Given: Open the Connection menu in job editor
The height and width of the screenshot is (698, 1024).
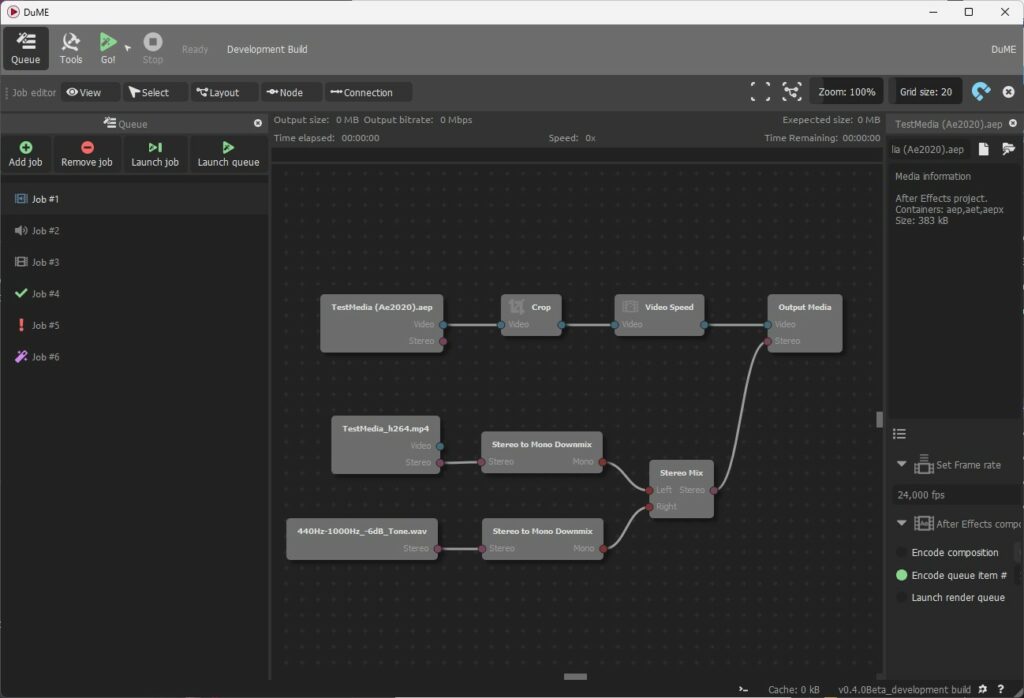Looking at the screenshot, I should (x=367, y=92).
